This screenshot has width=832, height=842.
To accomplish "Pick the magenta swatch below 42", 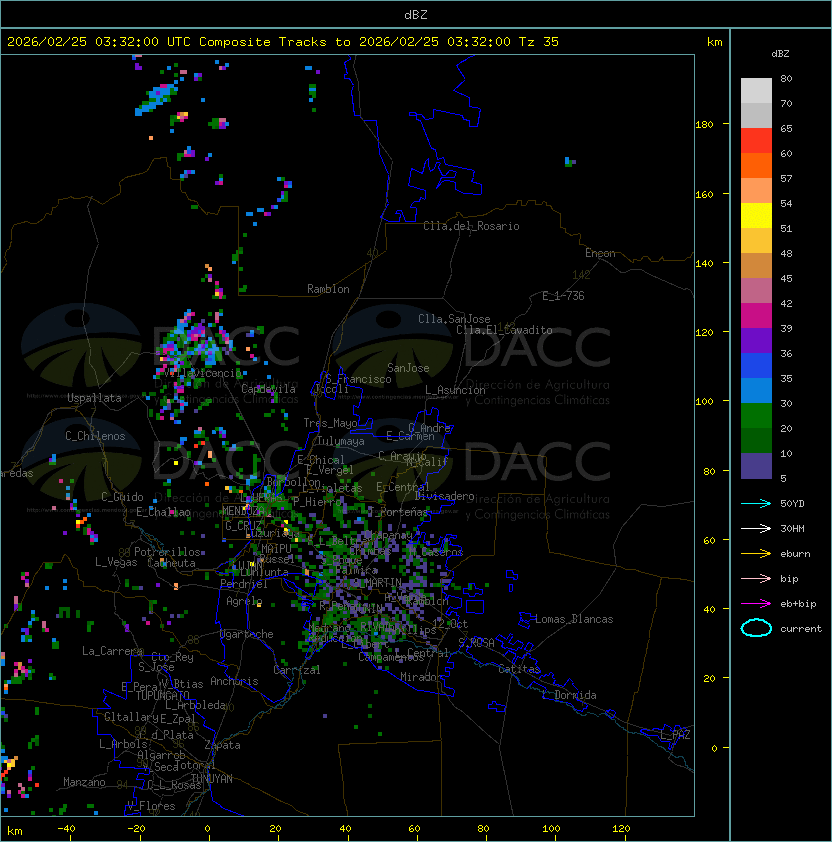I will tap(756, 316).
